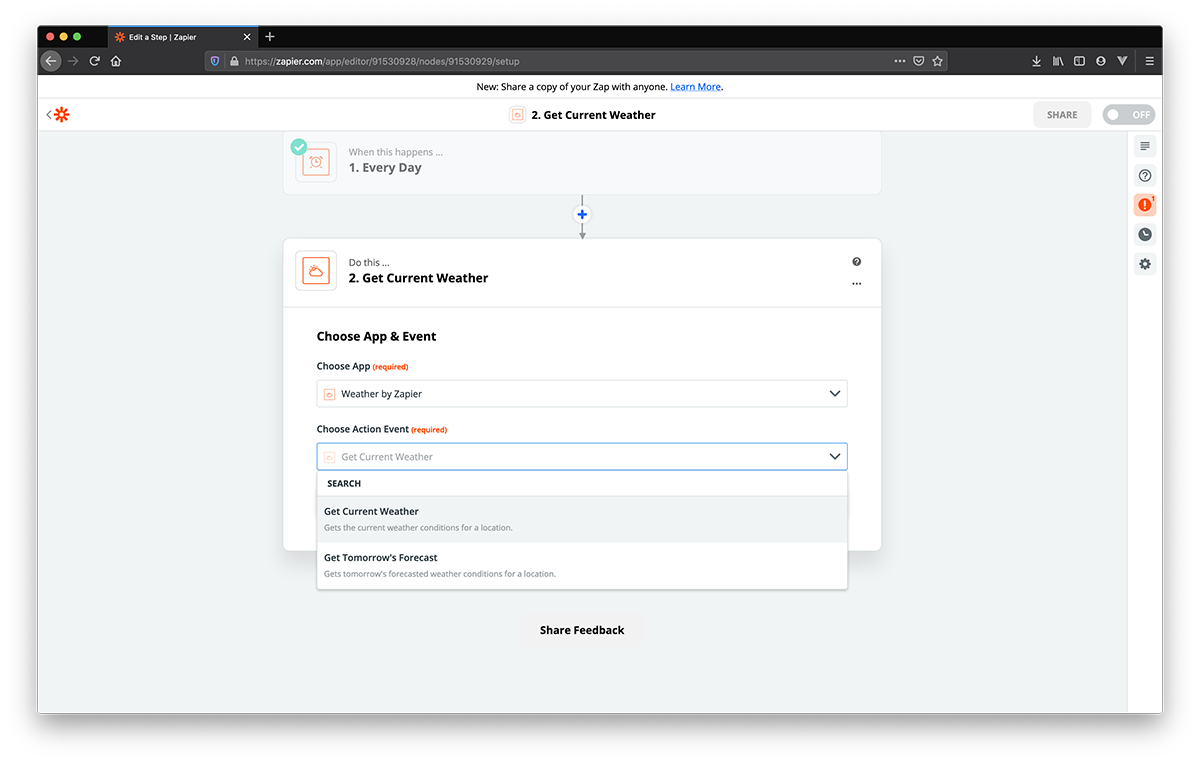Bookmark this page with star icon
1200x763 pixels.
point(937,61)
